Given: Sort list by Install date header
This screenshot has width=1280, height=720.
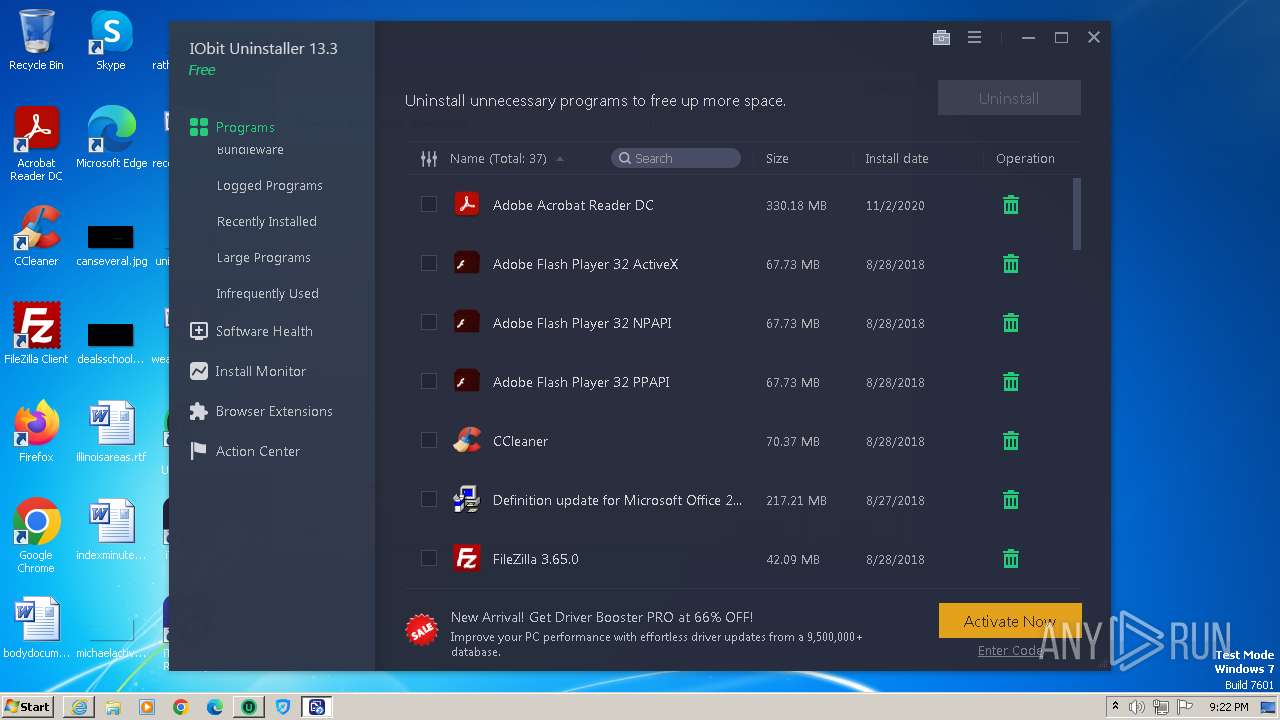Looking at the screenshot, I should pos(896,158).
